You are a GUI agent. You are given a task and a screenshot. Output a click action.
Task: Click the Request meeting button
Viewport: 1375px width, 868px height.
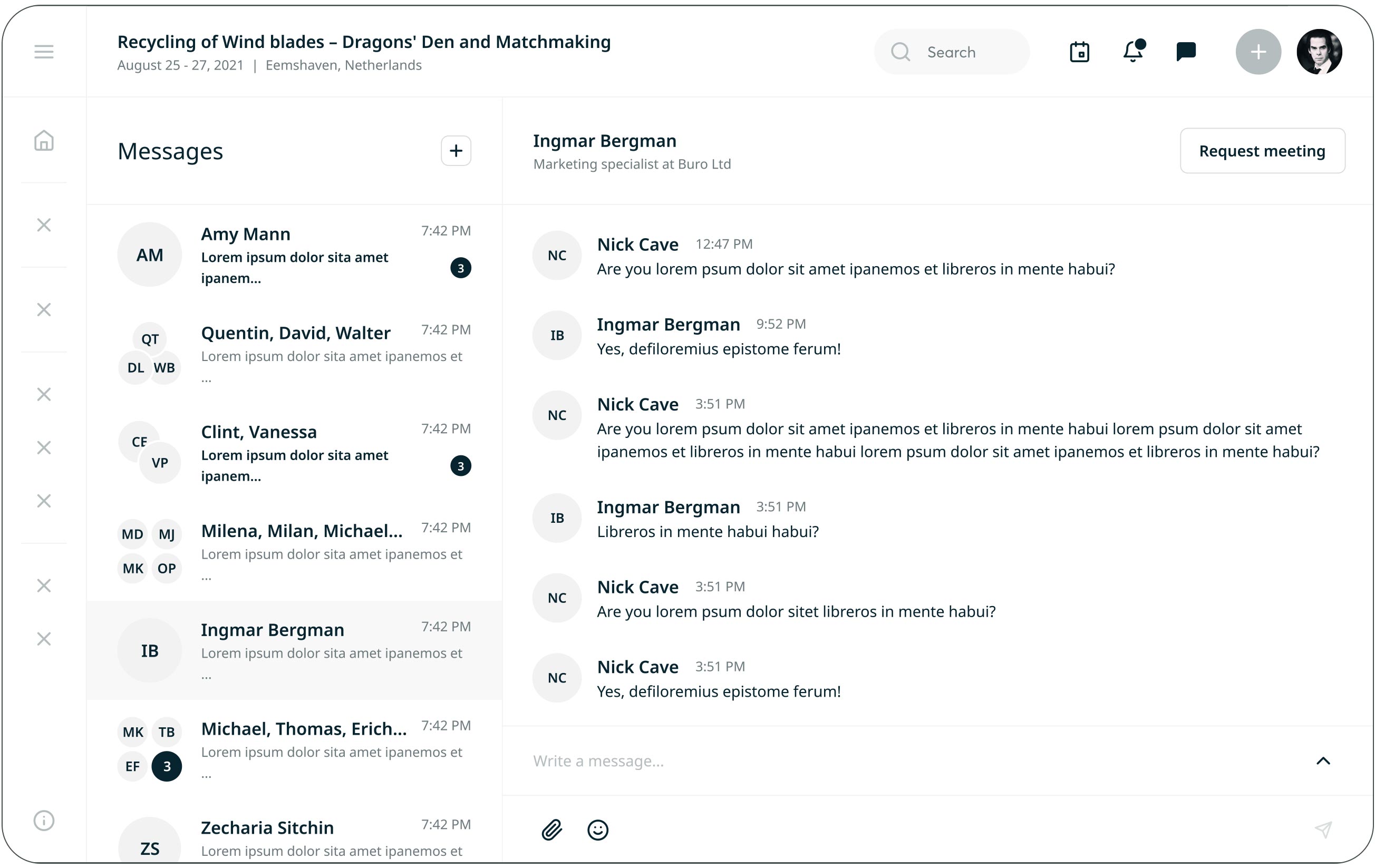click(1262, 151)
